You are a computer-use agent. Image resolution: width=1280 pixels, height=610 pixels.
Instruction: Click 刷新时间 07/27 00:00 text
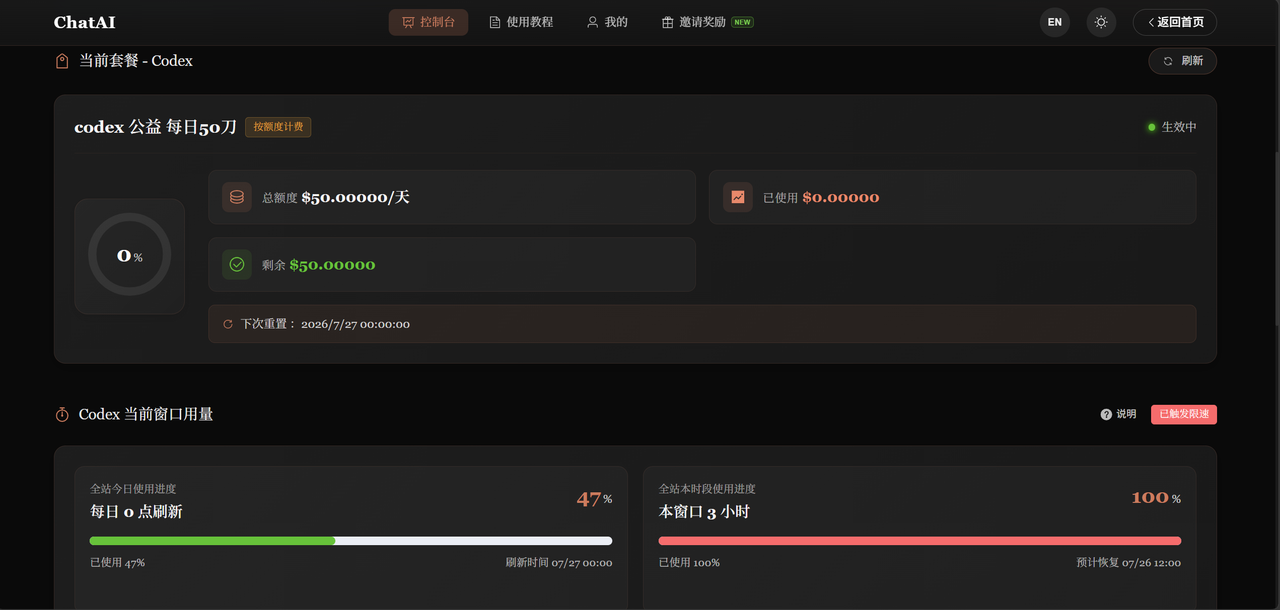click(x=559, y=563)
